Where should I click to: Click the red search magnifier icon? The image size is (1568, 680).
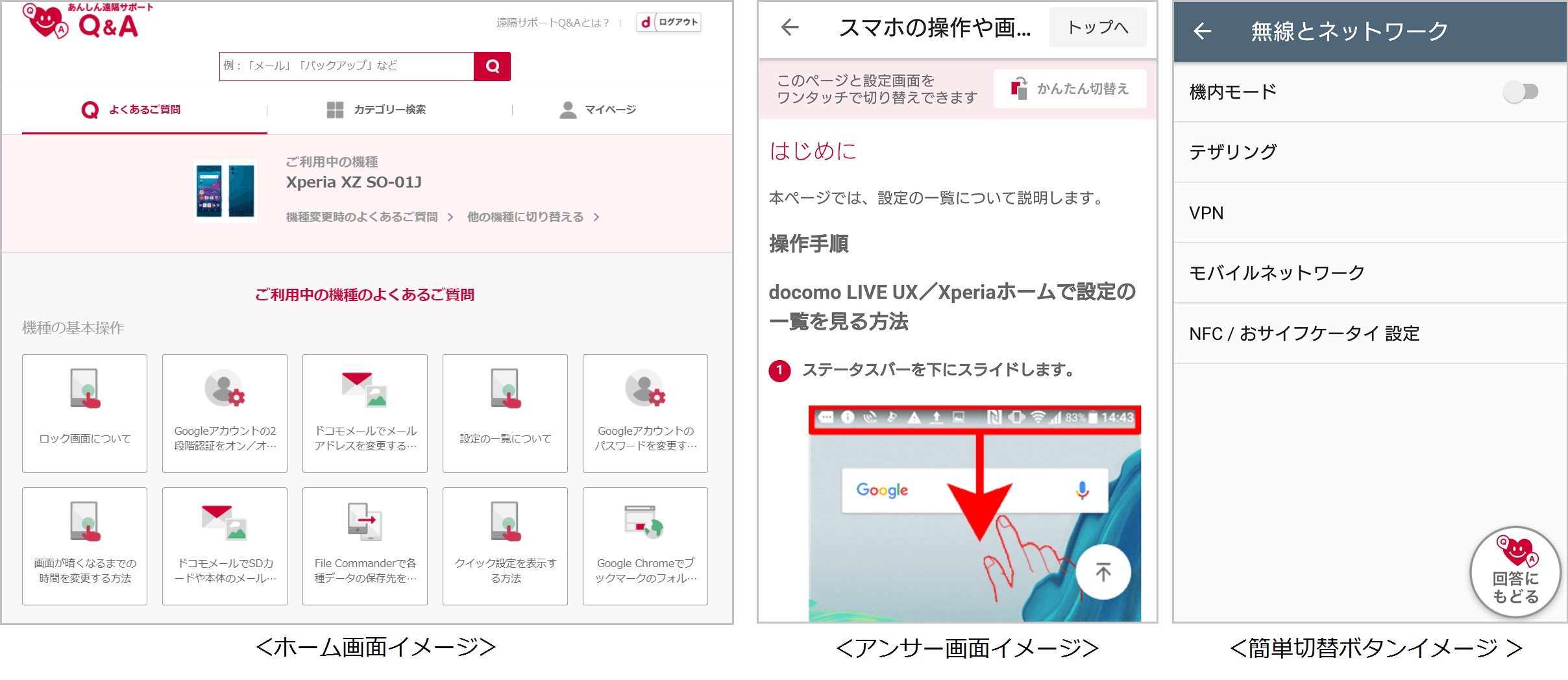pyautogui.click(x=493, y=66)
